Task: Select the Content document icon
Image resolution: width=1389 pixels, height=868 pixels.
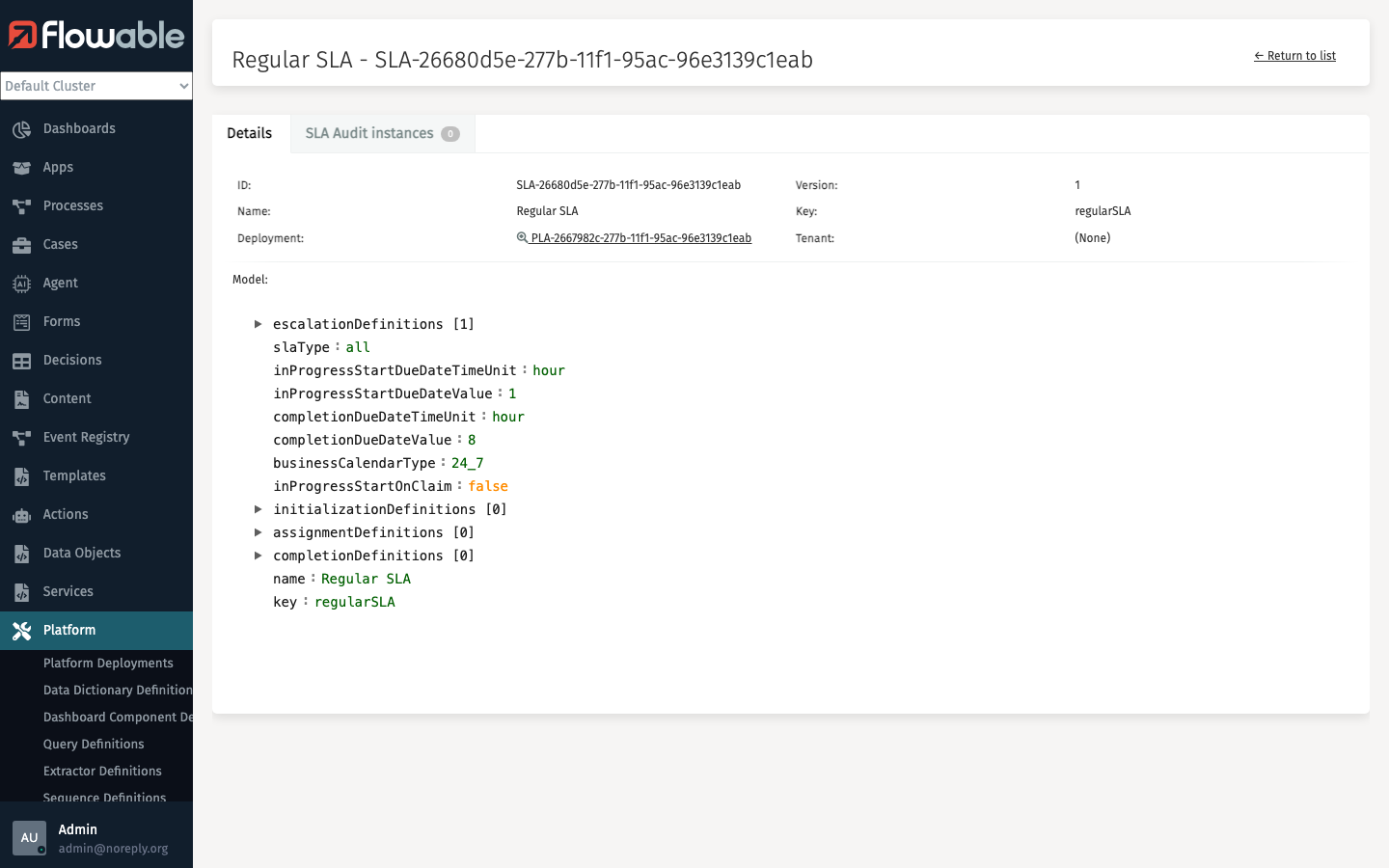Action: point(21,398)
